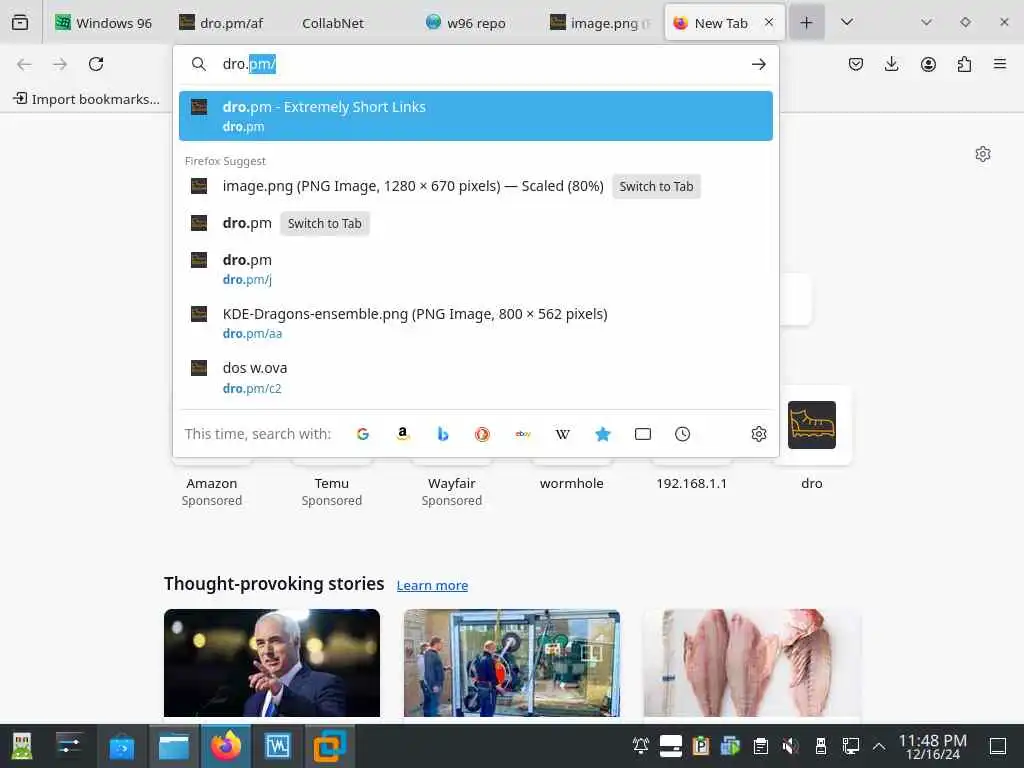
Task: Expand the system tray hidden icons arrow
Action: 879,746
